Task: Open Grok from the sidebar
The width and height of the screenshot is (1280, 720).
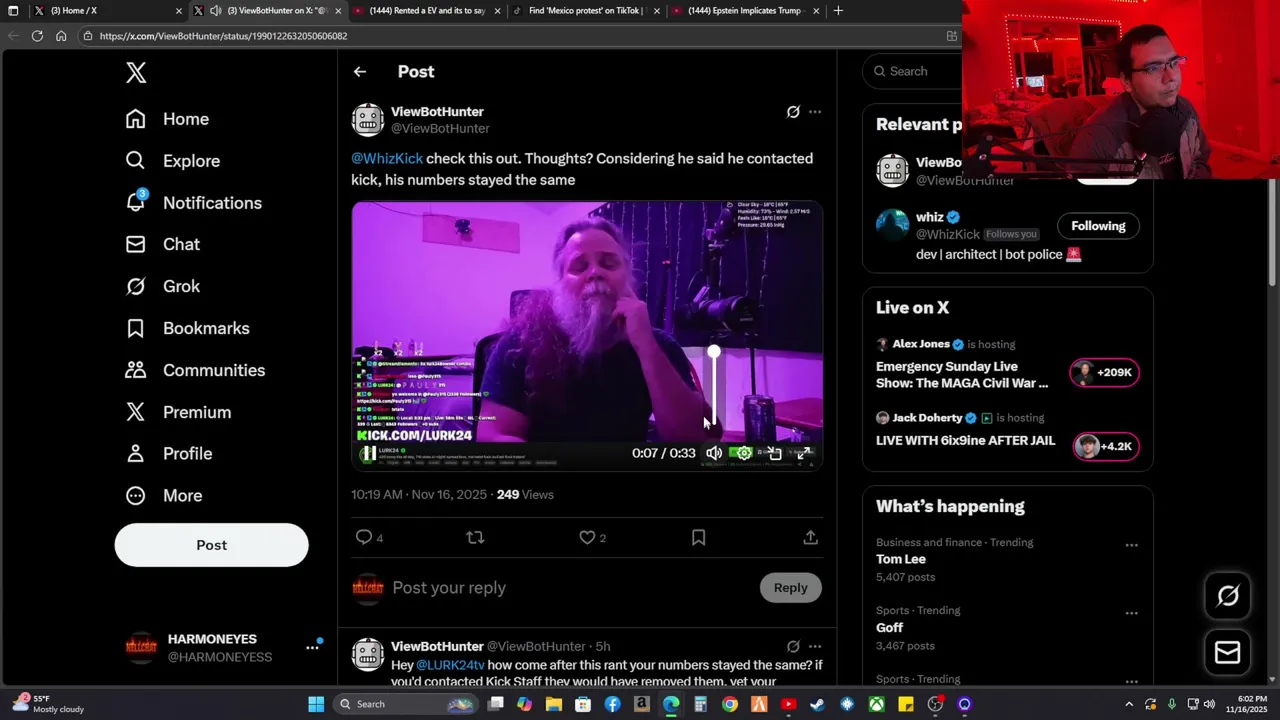Action: [162, 286]
